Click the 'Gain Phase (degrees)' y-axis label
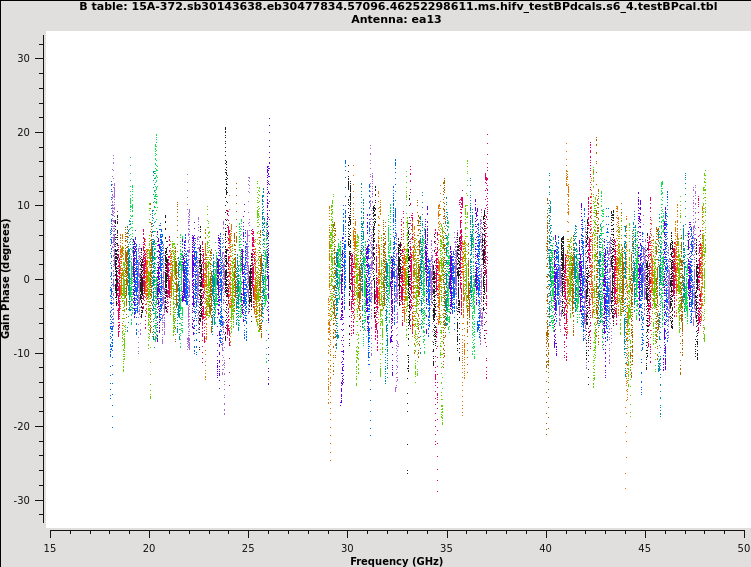Image resolution: width=751 pixels, height=567 pixels. 6,278
